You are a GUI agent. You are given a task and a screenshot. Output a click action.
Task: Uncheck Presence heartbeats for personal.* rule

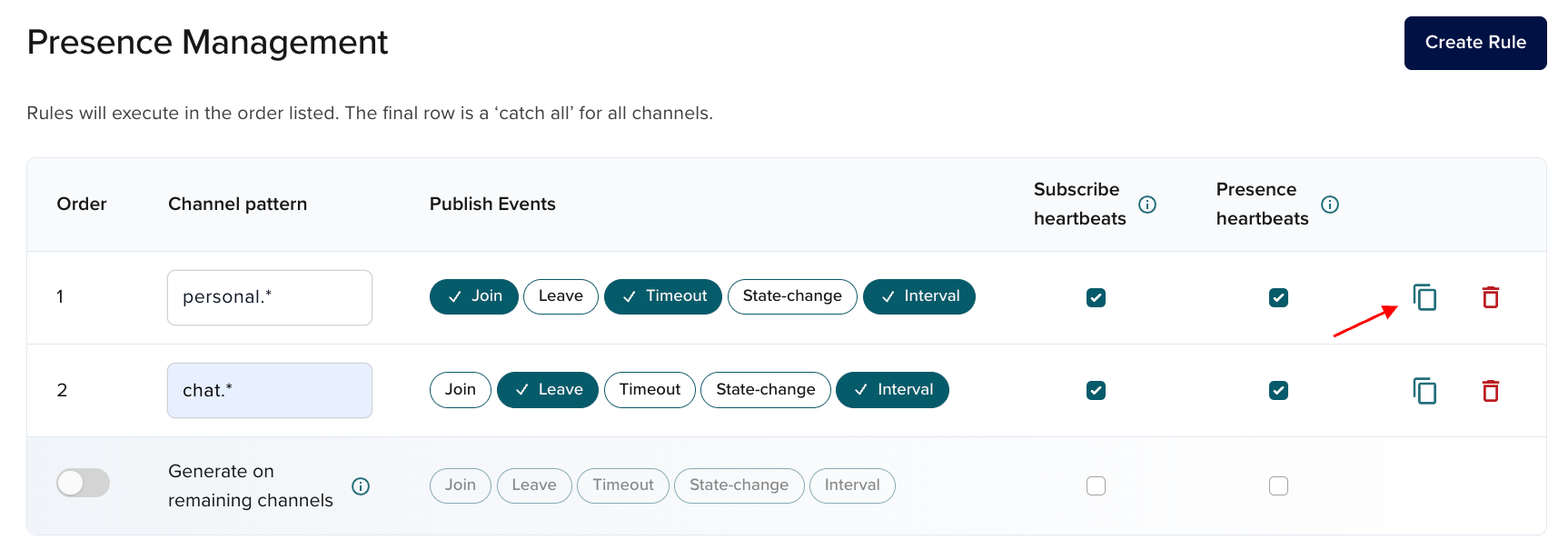click(1278, 297)
